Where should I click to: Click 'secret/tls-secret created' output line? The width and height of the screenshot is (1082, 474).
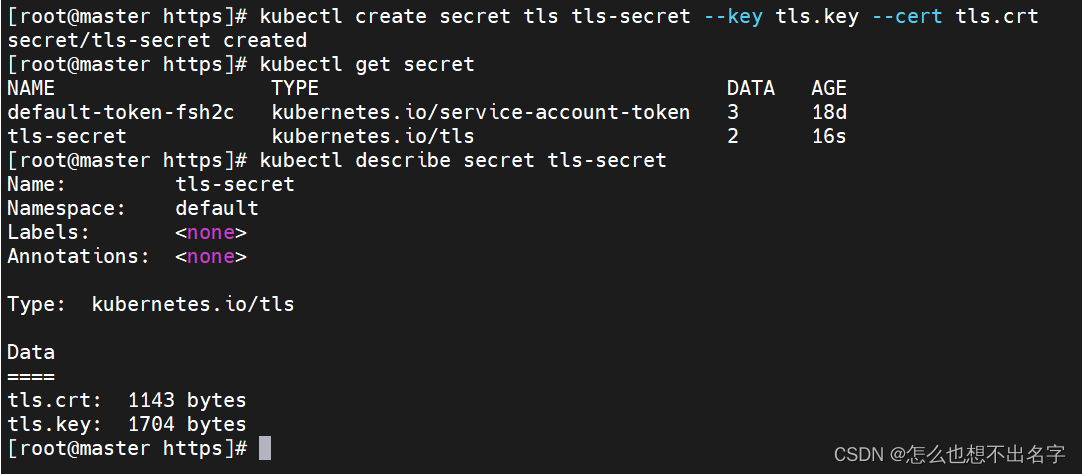pos(157,41)
